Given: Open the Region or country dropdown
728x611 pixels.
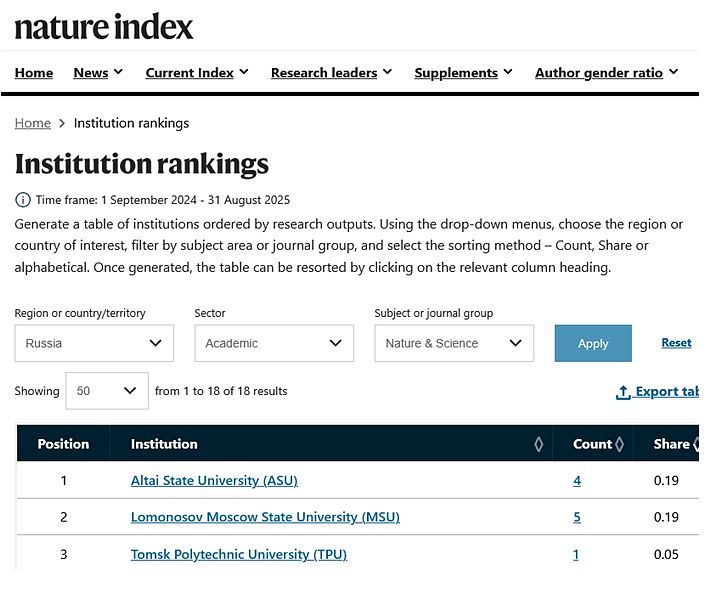Looking at the screenshot, I should 94,343.
